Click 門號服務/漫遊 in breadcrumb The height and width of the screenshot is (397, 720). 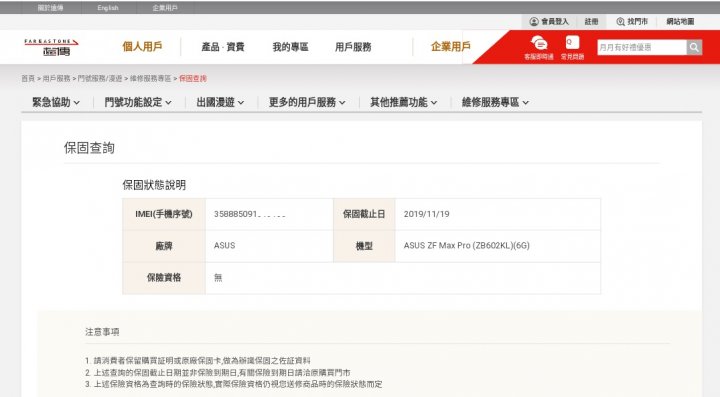click(100, 78)
